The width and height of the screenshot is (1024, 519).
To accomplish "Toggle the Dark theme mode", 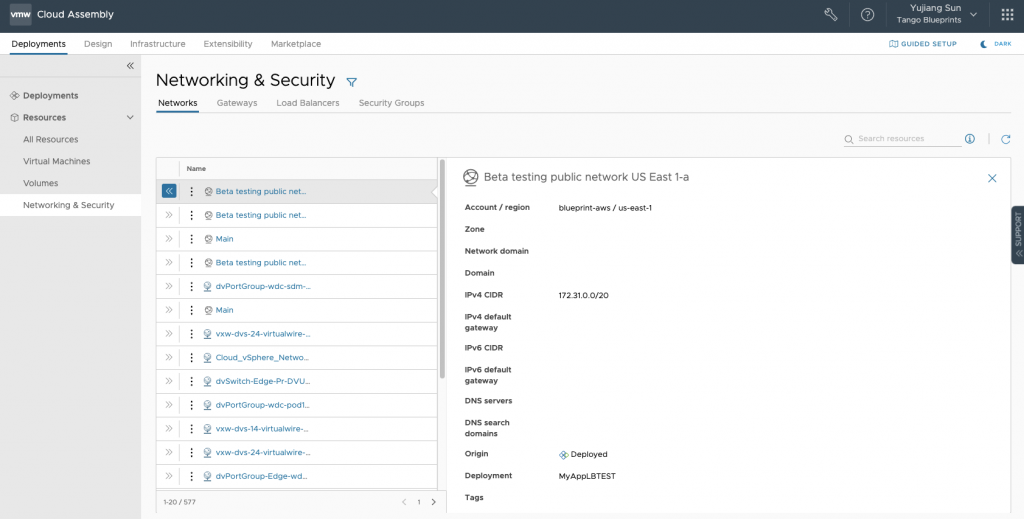I will click(x=996, y=44).
